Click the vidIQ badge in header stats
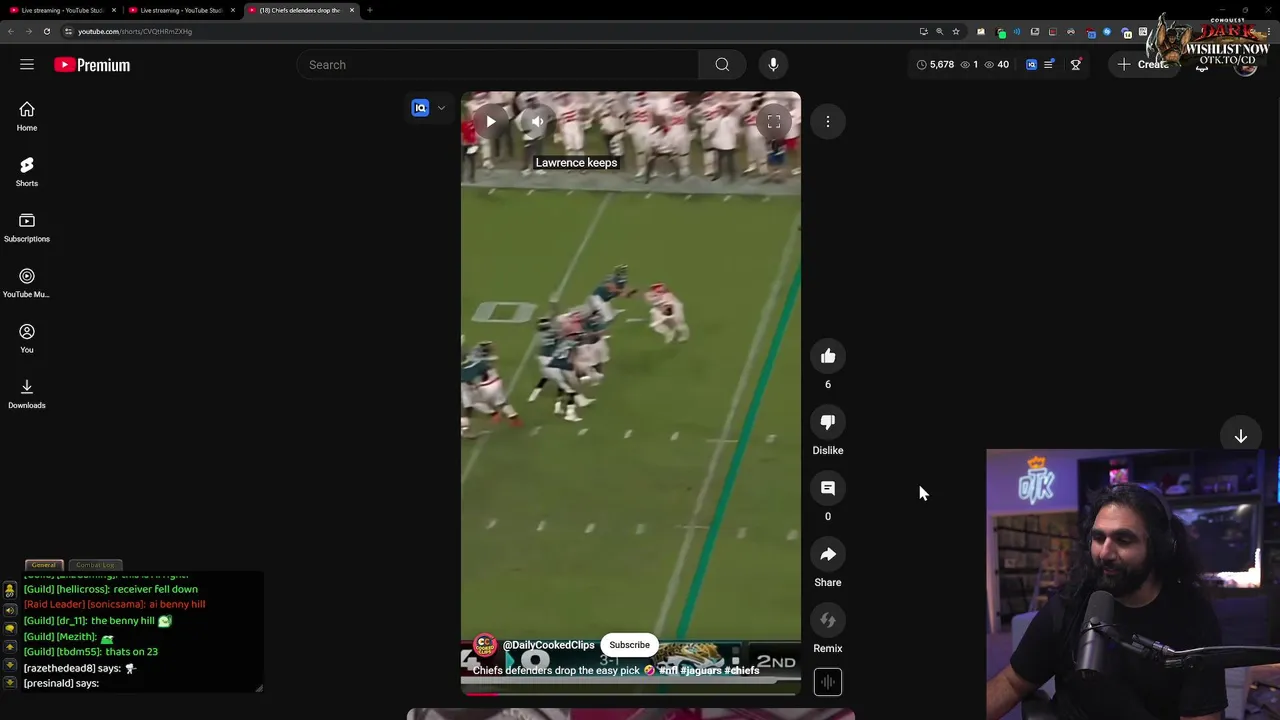 [1031, 65]
